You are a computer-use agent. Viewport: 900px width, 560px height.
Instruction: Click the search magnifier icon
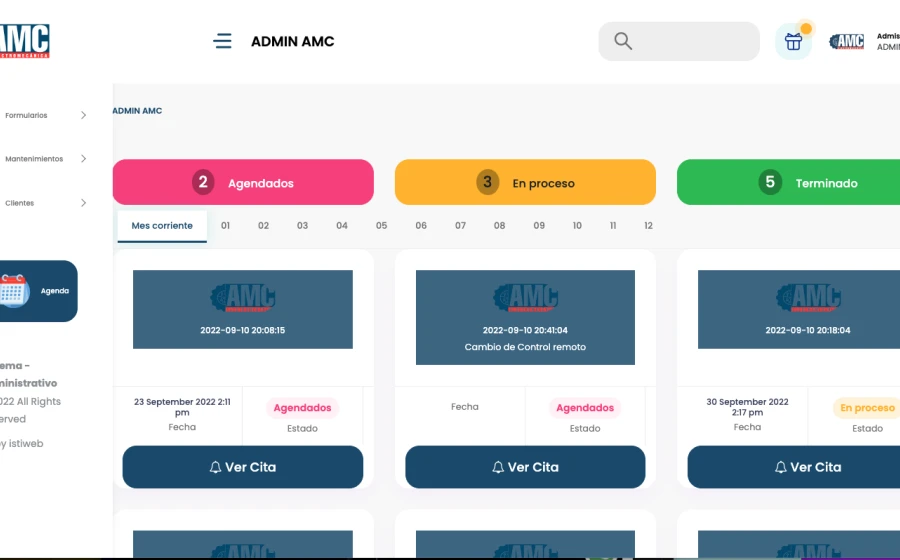coord(623,41)
